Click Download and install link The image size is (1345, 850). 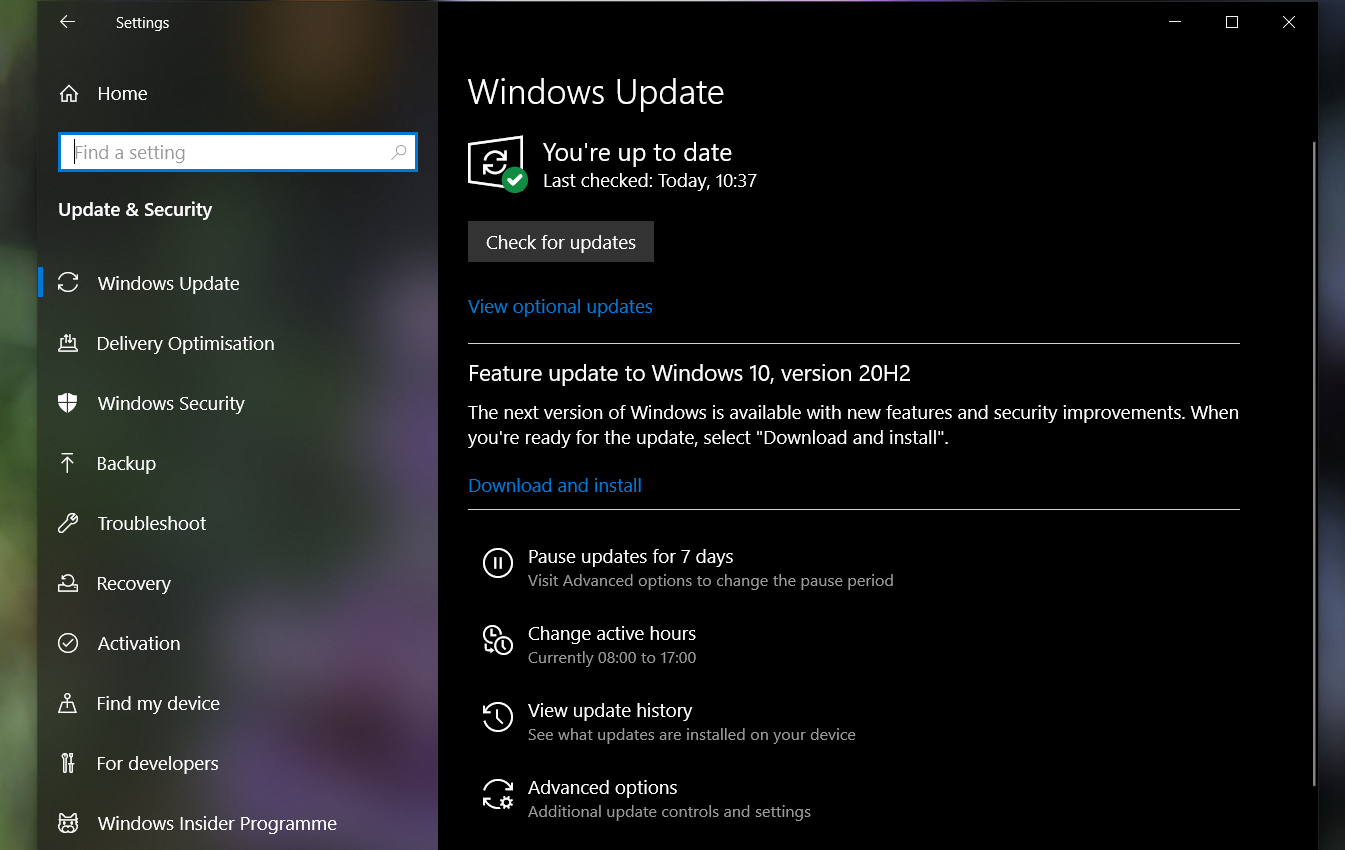click(x=555, y=486)
